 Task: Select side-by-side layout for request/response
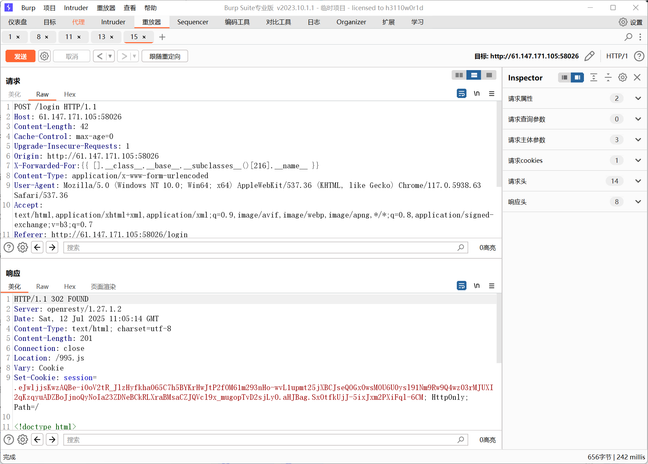point(459,75)
